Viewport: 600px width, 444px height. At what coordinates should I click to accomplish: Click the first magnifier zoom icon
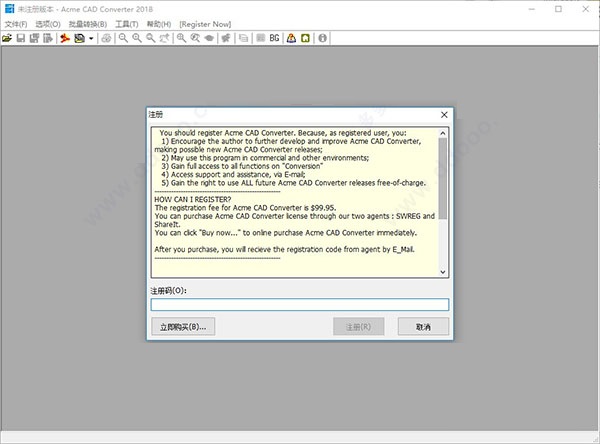123,38
